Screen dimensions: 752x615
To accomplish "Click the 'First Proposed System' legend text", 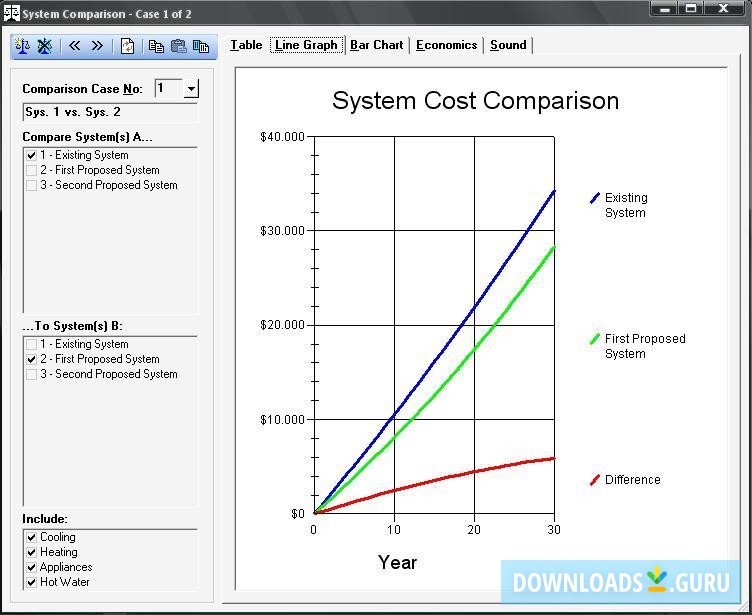I will coord(645,346).
